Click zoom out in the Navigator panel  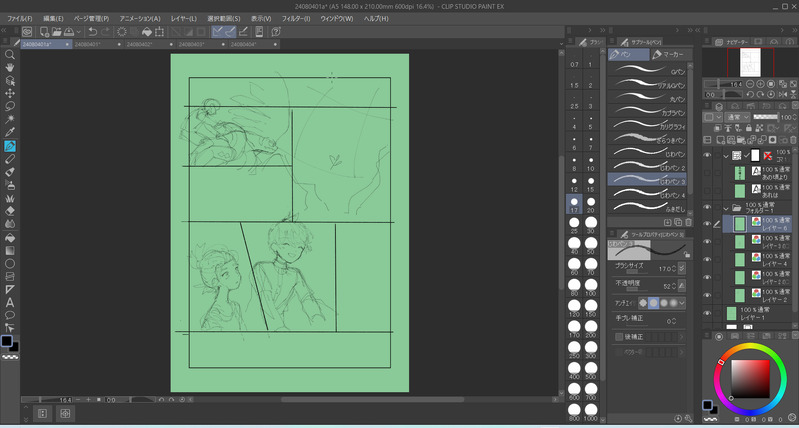(750, 84)
